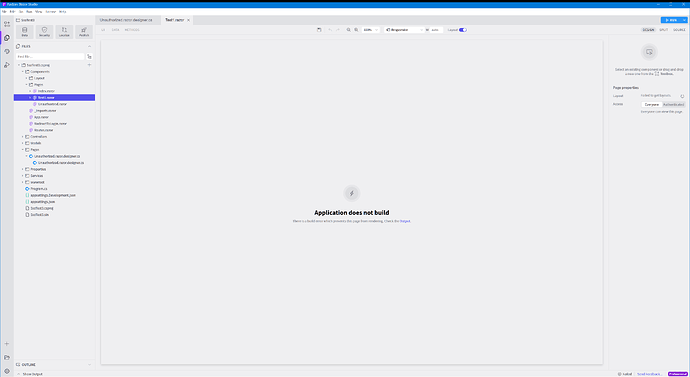Viewport: 690px width, 377px height.
Task: Click the blue Run button
Action: point(672,20)
